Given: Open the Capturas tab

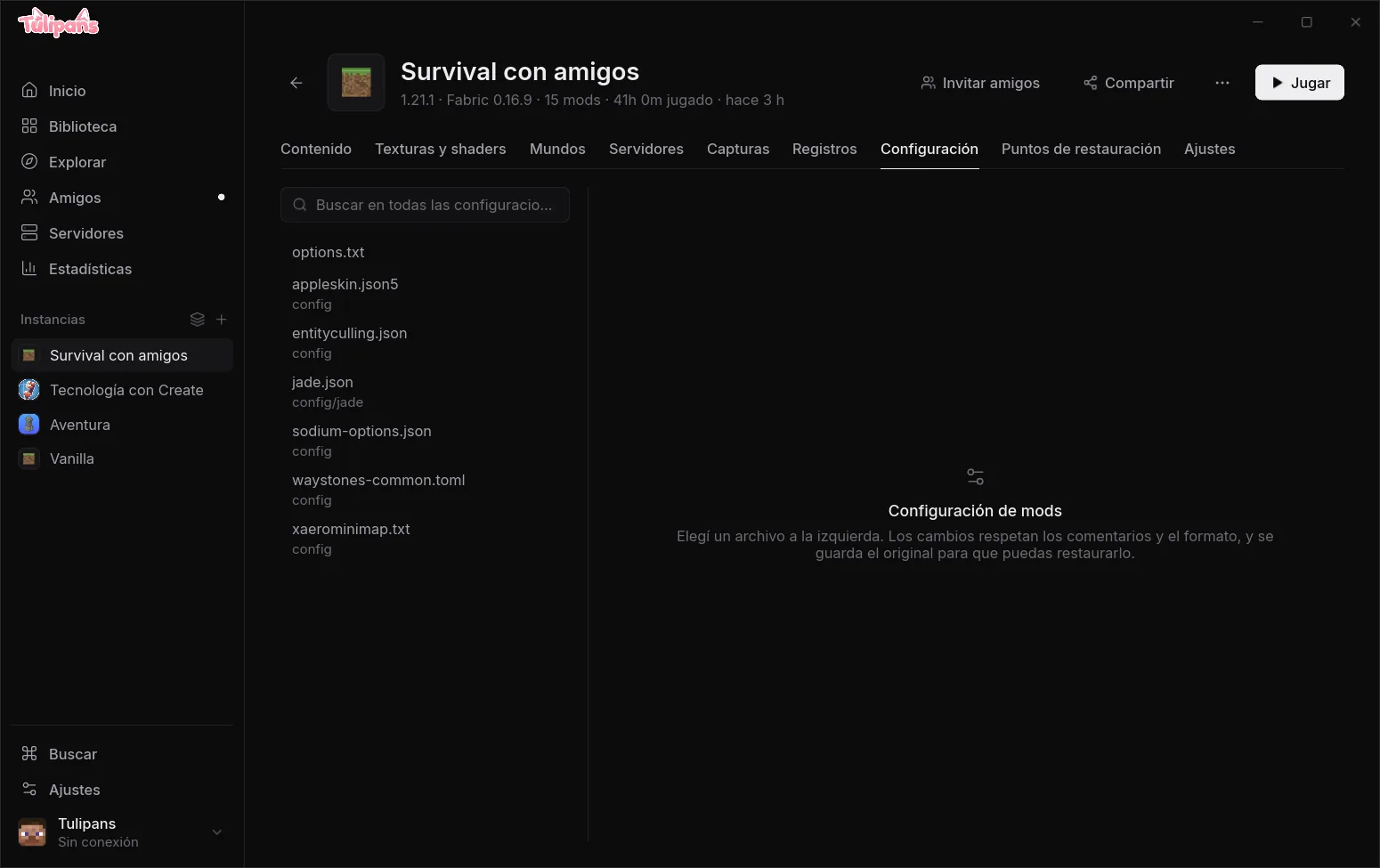Looking at the screenshot, I should [x=738, y=149].
